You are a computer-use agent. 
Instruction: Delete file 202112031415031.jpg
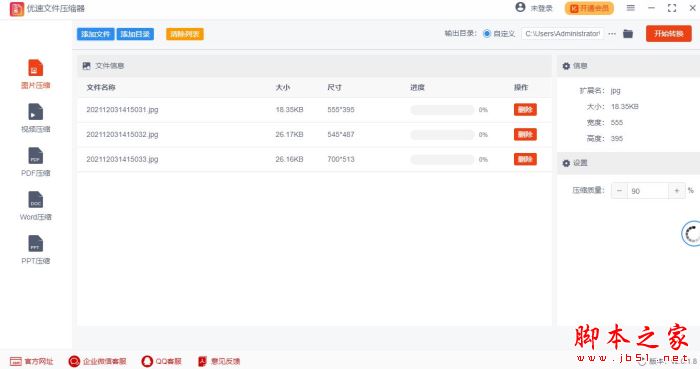click(525, 110)
